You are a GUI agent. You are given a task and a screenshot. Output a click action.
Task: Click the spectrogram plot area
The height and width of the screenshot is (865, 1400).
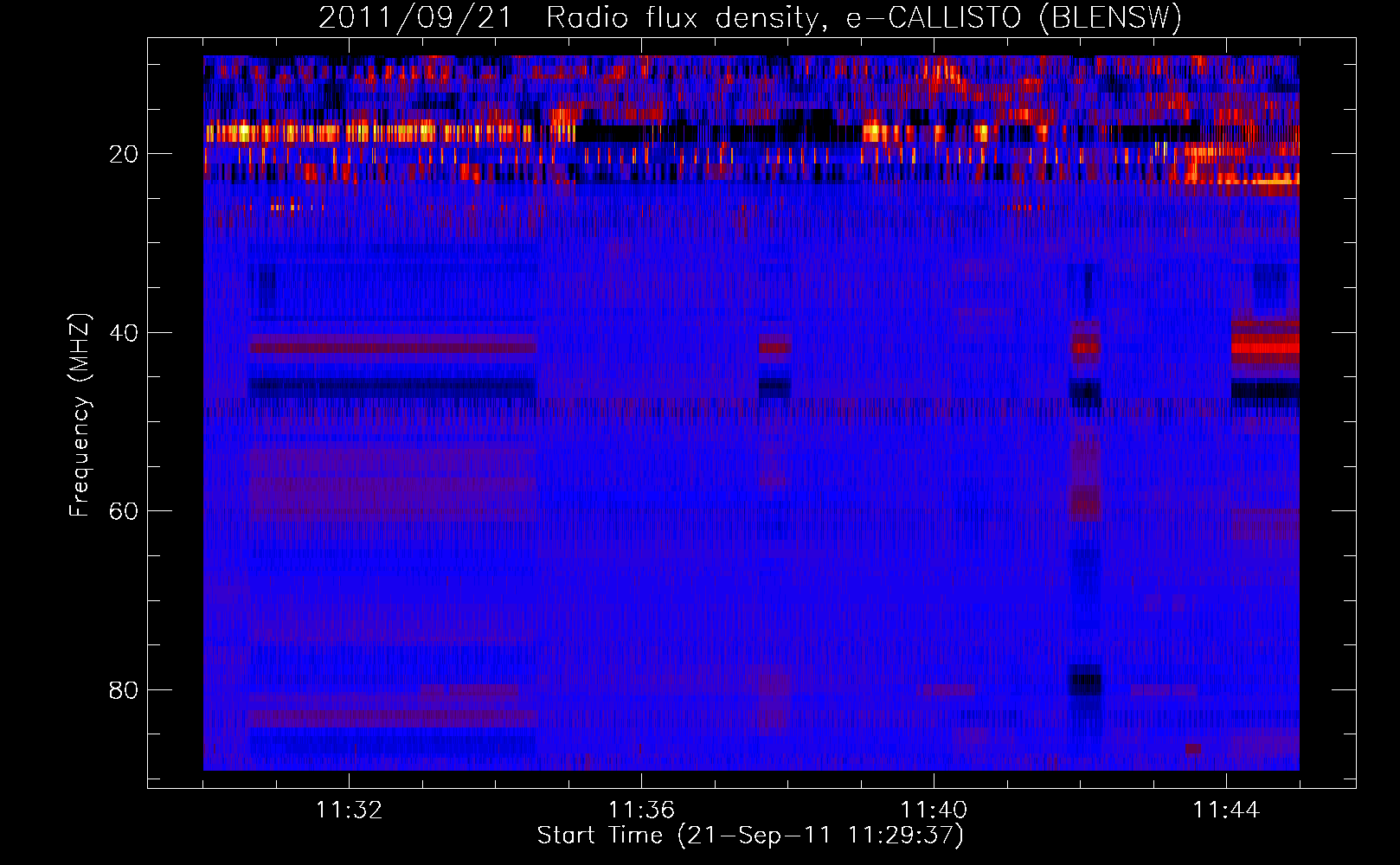pos(751,413)
